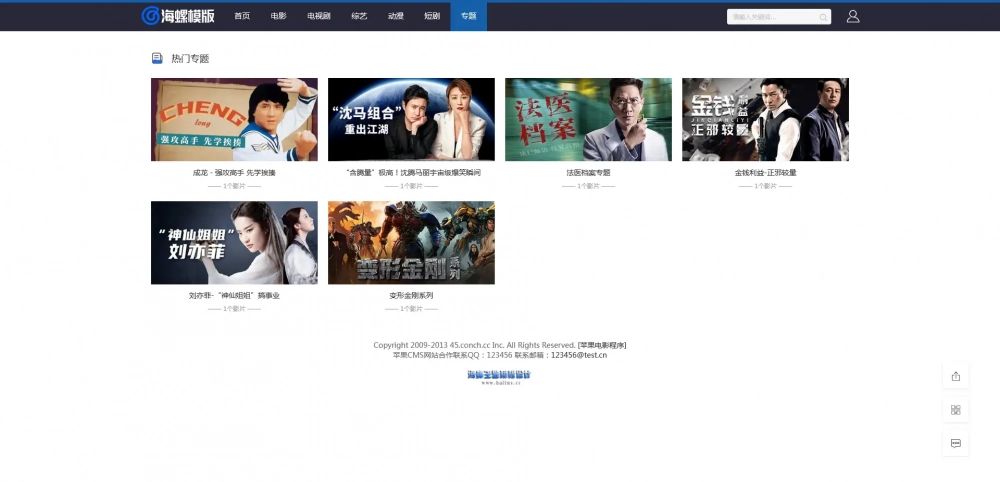Go to 首页 in navigation bar

[x=242, y=16]
